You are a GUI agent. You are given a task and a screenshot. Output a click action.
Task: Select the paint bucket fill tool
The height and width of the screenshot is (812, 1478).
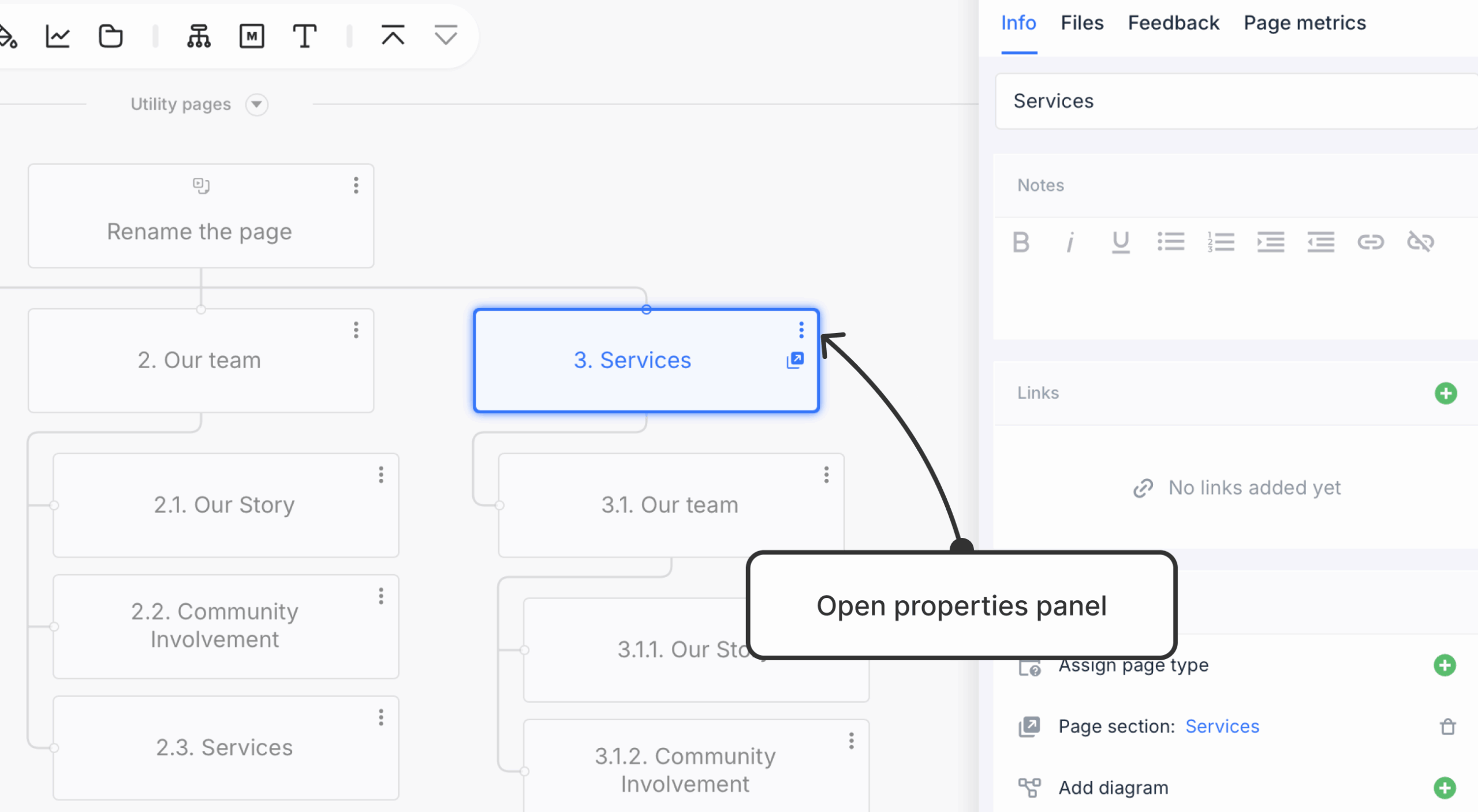[8, 36]
